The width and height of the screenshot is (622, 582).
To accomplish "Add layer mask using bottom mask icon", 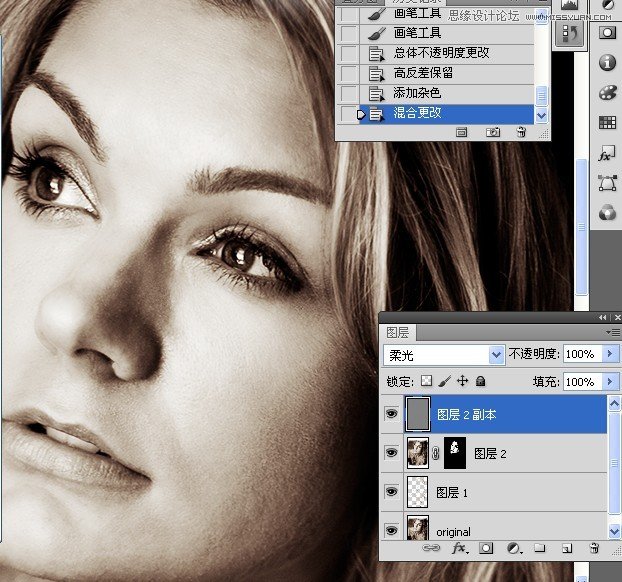I will tap(486, 548).
